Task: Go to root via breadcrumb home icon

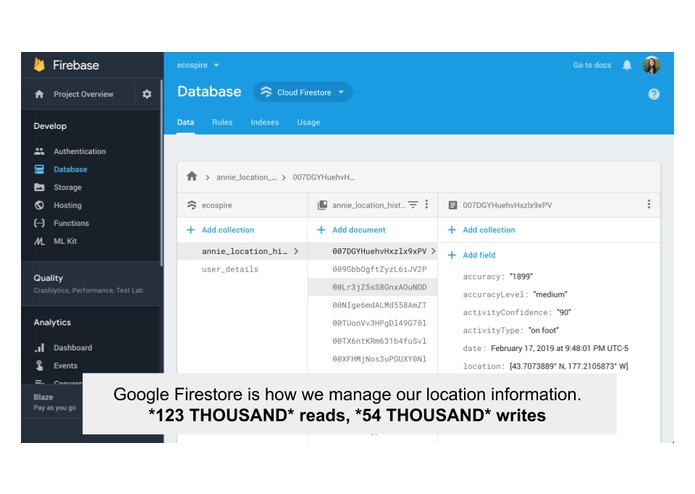Action: coord(191,176)
